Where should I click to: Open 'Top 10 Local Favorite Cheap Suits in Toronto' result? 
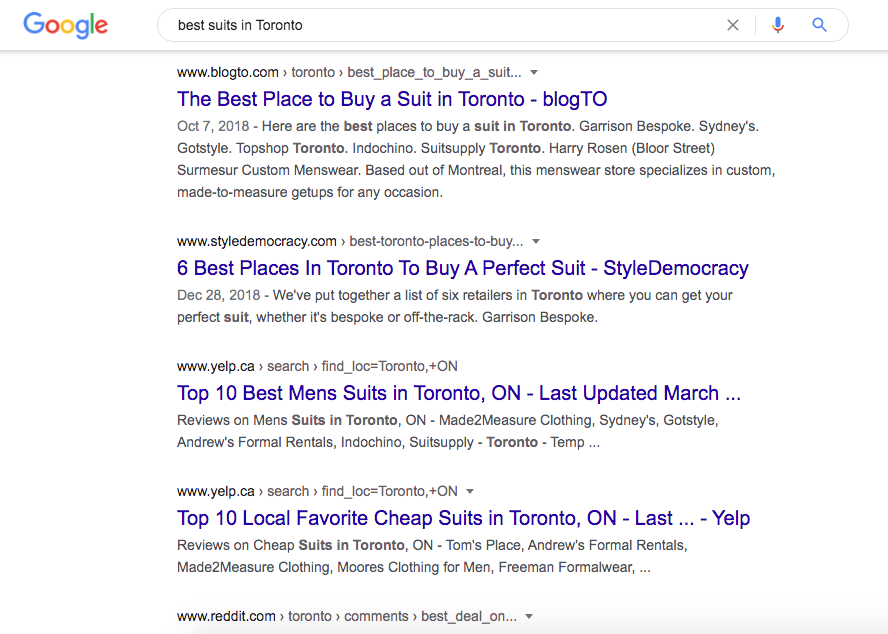click(x=463, y=518)
